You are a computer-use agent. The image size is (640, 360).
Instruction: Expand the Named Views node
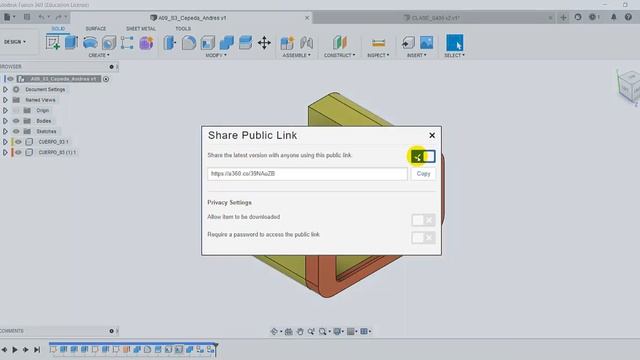click(x=5, y=100)
